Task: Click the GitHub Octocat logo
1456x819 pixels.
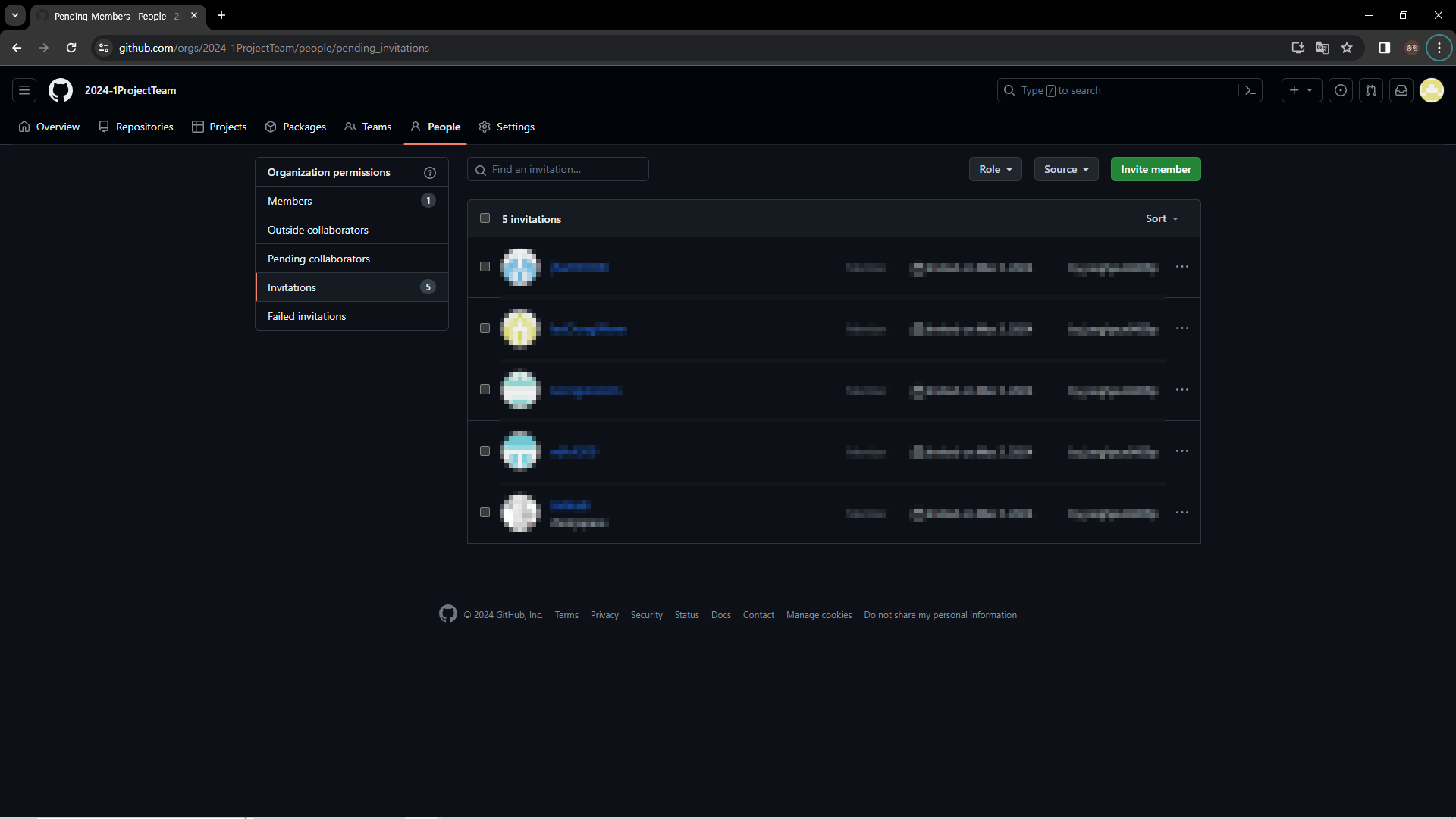Action: point(61,90)
